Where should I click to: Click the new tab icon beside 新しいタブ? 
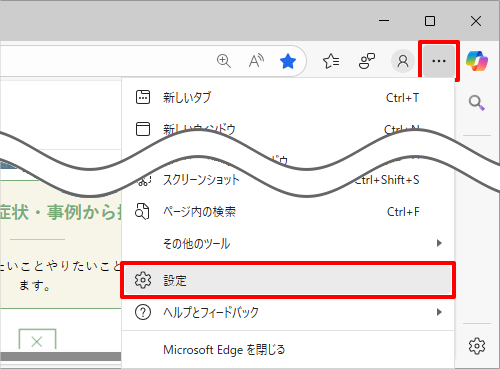click(143, 97)
